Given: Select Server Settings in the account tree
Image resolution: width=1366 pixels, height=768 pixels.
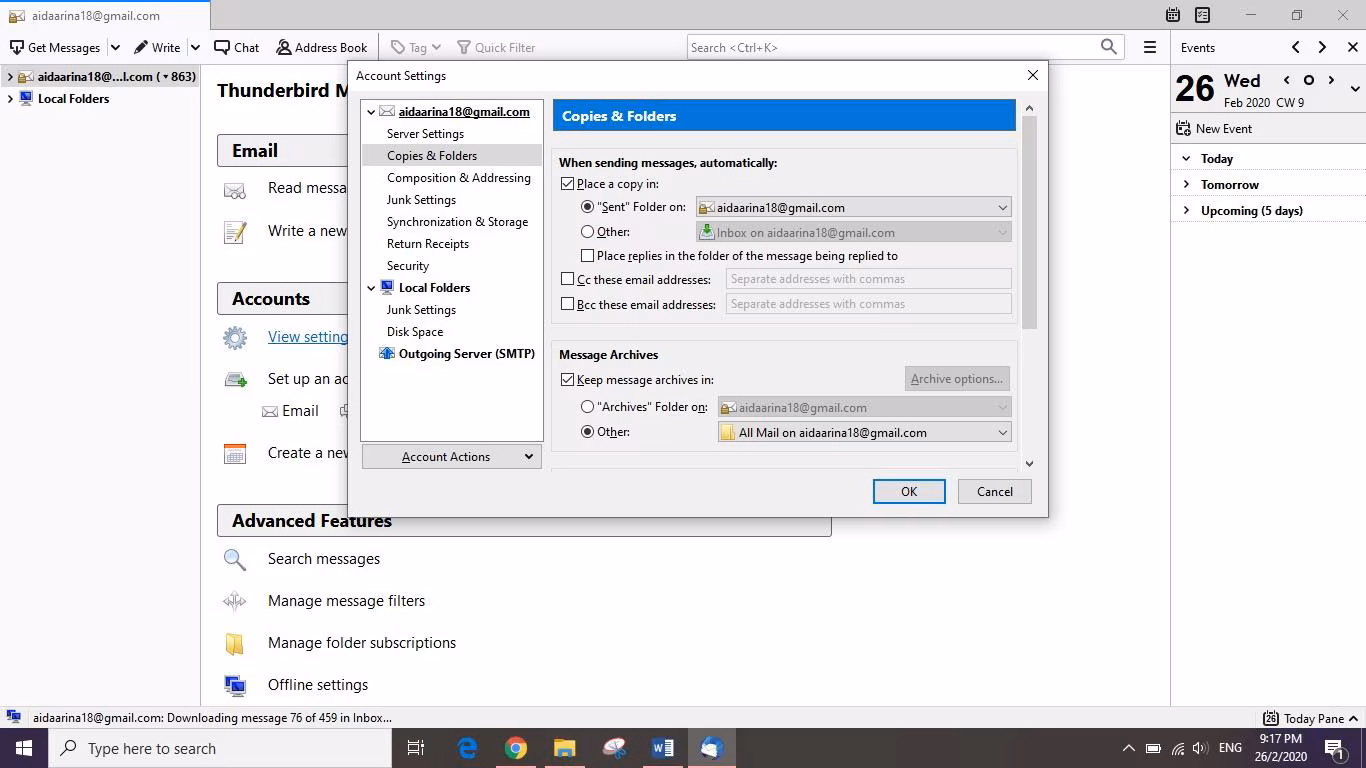Looking at the screenshot, I should coord(425,134).
